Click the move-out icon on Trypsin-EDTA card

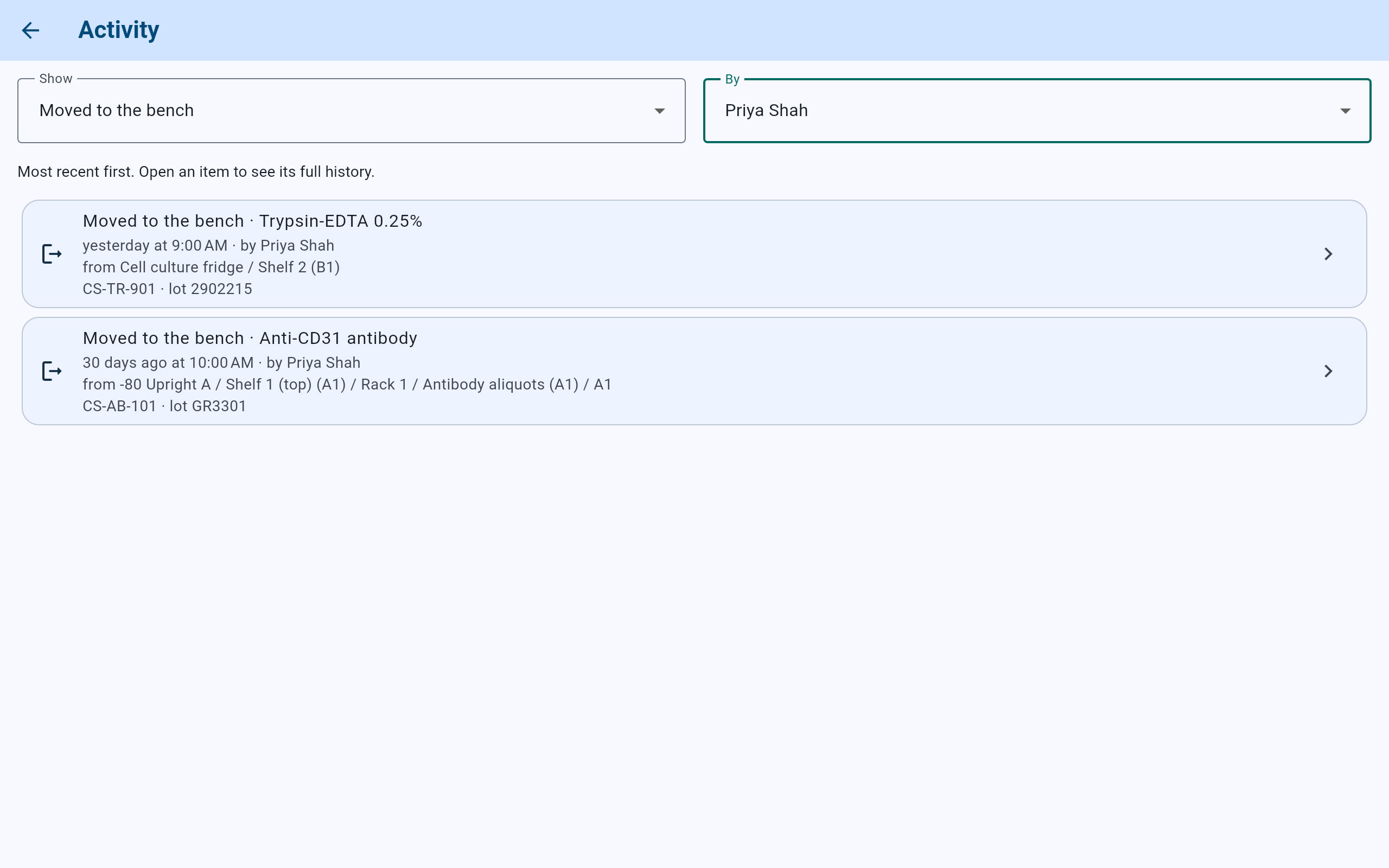pyautogui.click(x=52, y=254)
